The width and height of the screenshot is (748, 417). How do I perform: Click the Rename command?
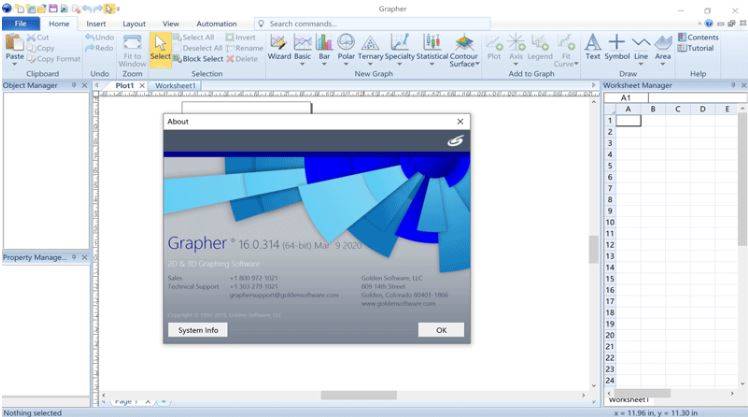click(245, 48)
